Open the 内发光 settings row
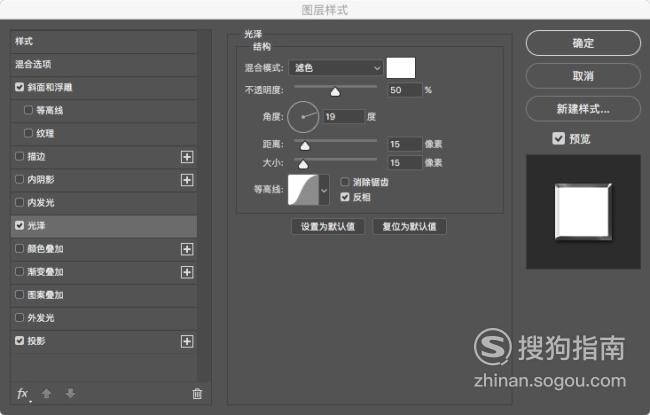This screenshot has width=650, height=415. (104, 203)
